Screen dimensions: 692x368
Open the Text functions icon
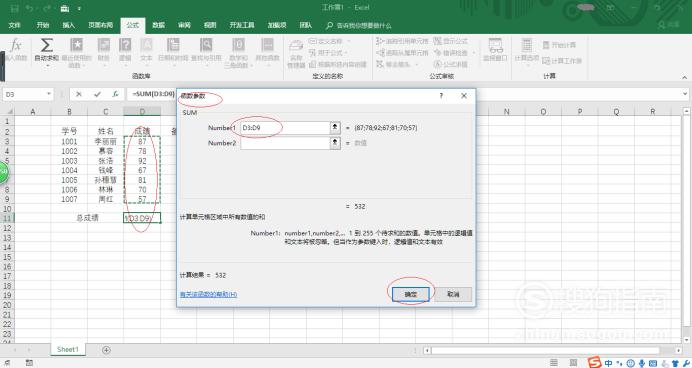[x=146, y=45]
